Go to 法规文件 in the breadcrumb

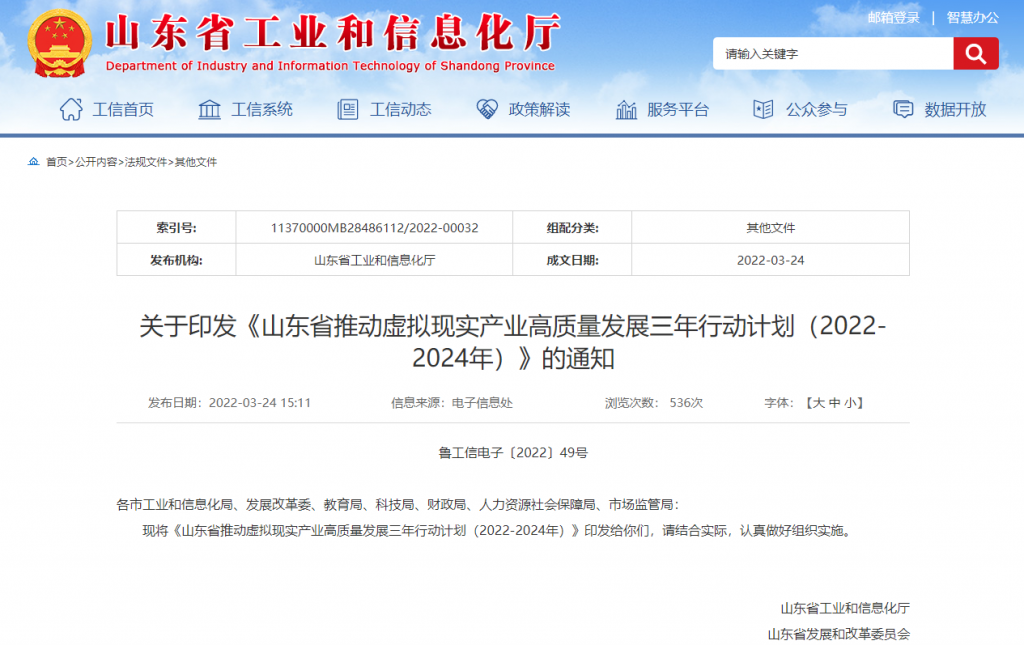(146, 162)
